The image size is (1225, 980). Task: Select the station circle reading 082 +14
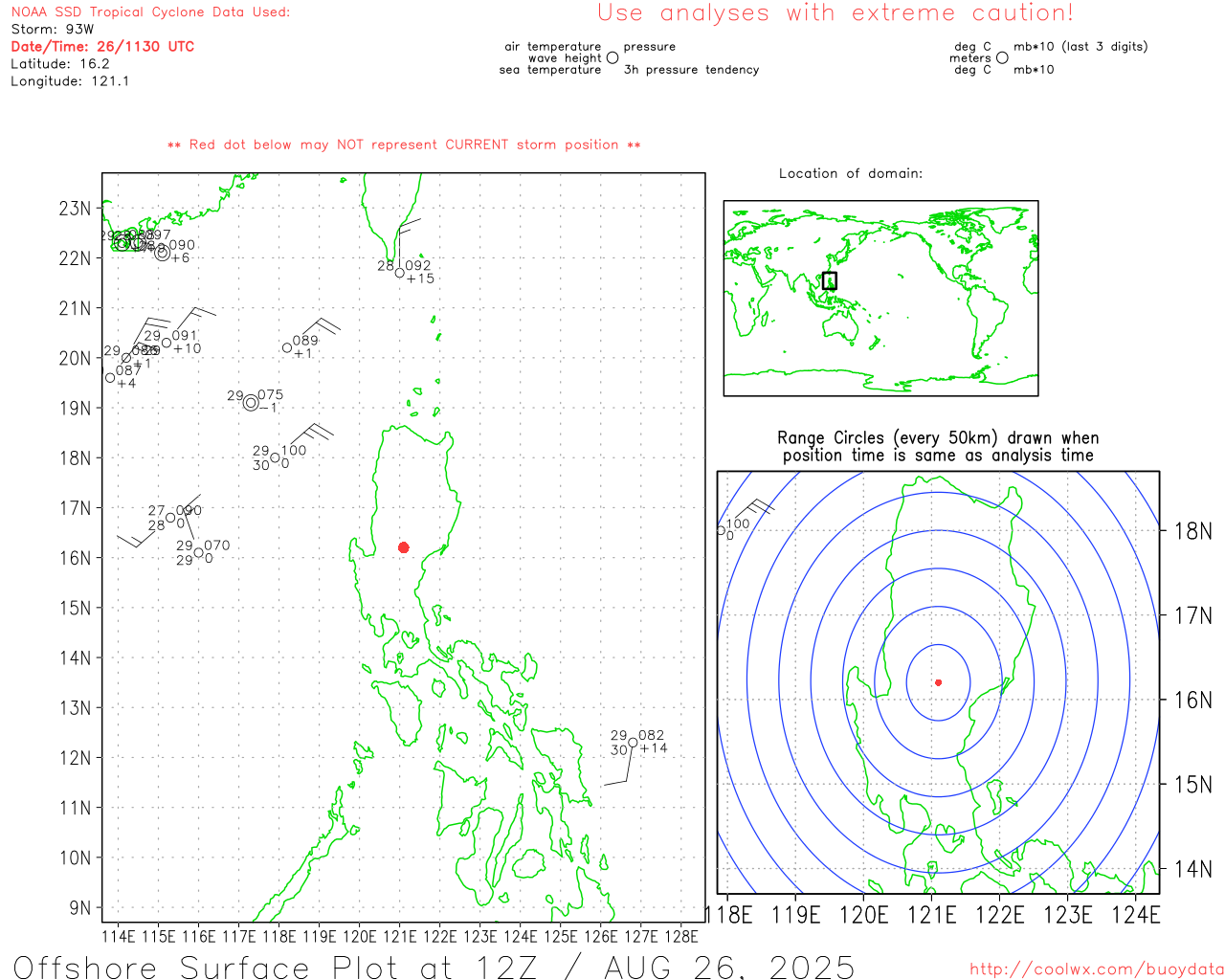click(x=633, y=743)
